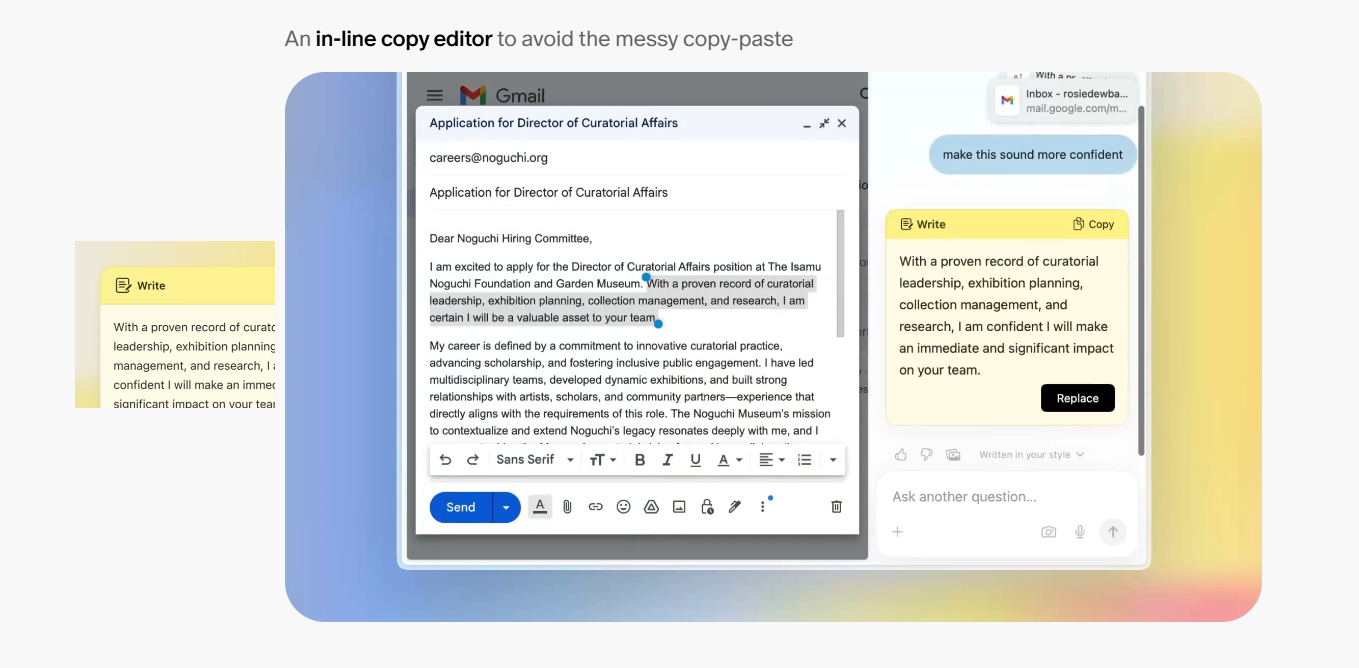The image size is (1359, 668).
Task: Toggle italic formatting
Action: (x=668, y=460)
